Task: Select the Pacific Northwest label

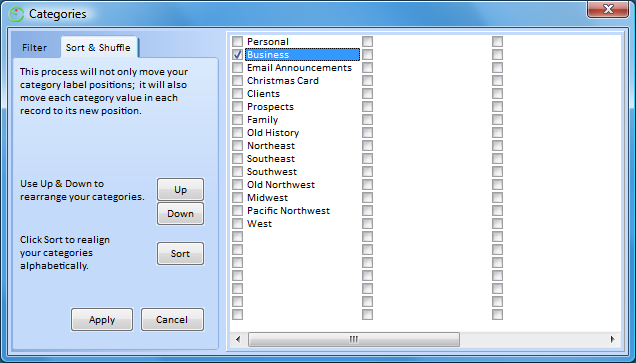Action: 288,210
